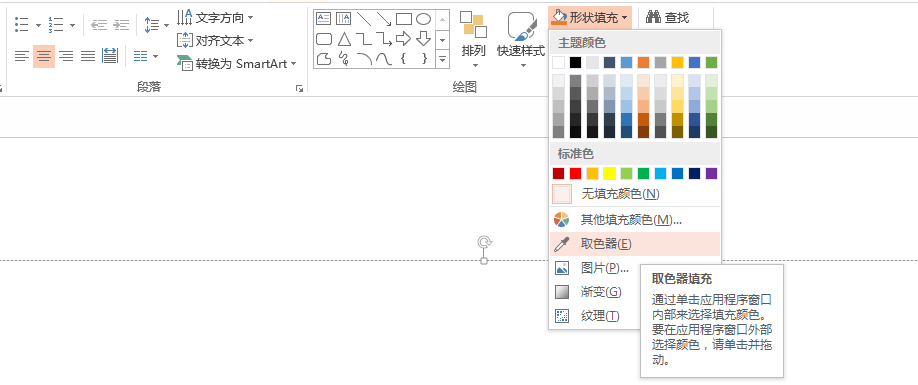918x385 pixels.
Task: Choose the 取色器 eyedropper option
Action: (635, 244)
